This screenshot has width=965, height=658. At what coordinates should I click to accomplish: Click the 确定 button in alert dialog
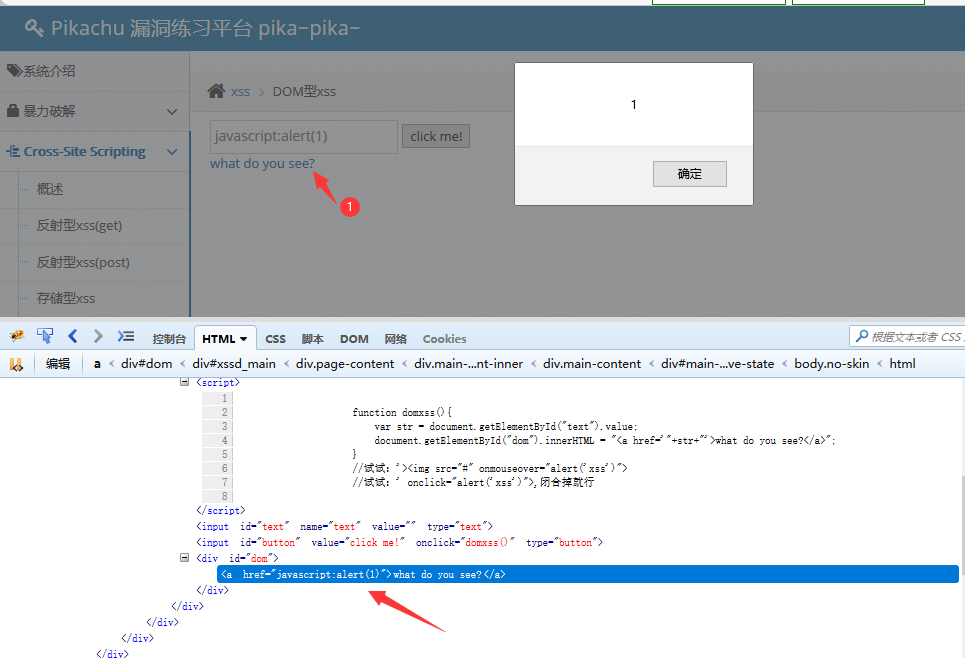[x=689, y=174]
